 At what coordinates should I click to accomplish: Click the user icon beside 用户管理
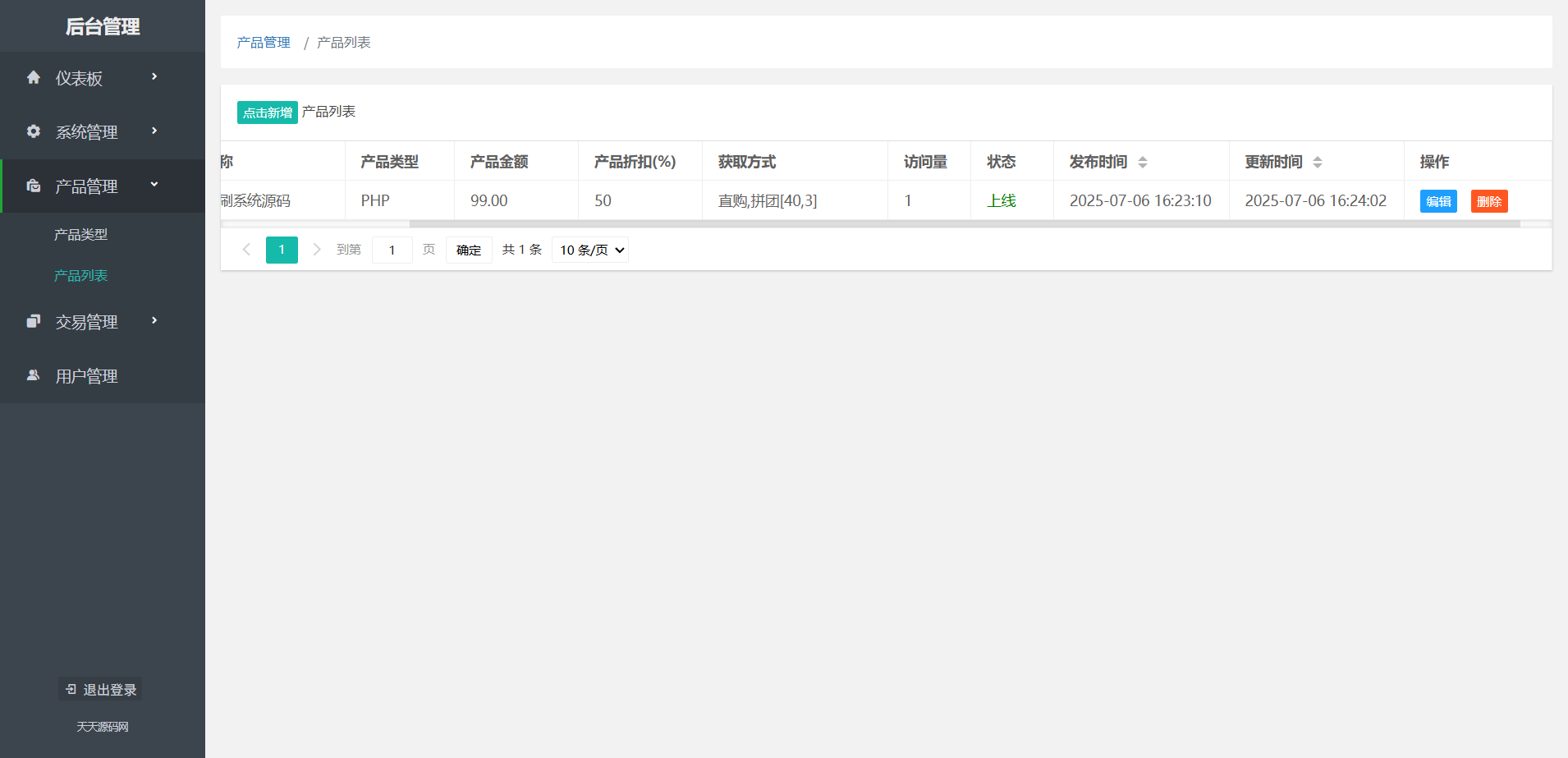coord(34,375)
